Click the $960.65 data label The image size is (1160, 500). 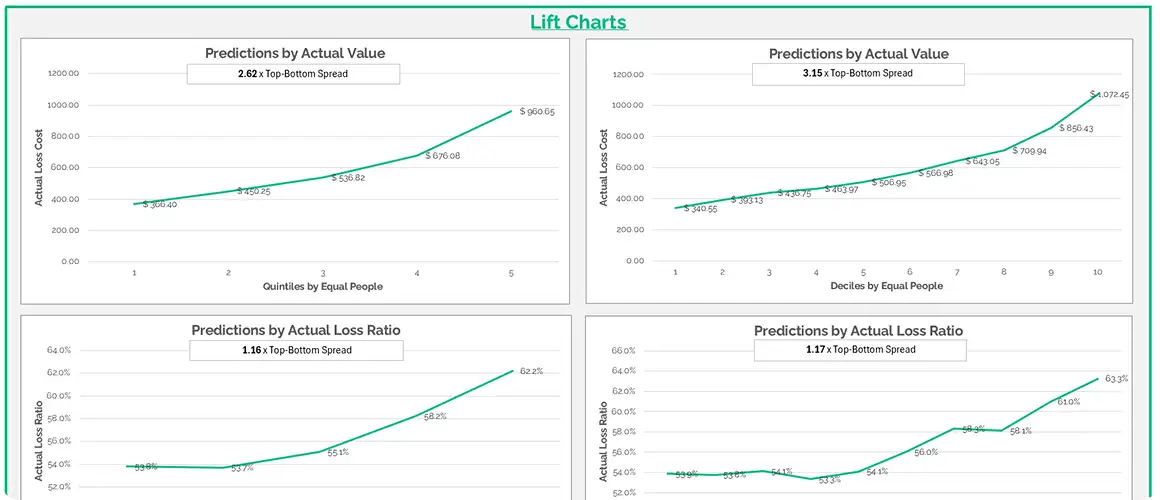click(537, 112)
